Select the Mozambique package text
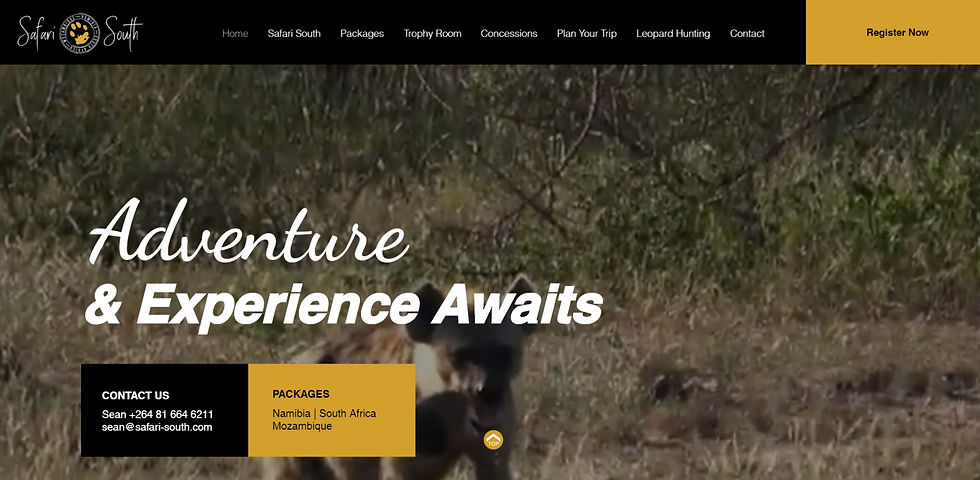 (302, 426)
